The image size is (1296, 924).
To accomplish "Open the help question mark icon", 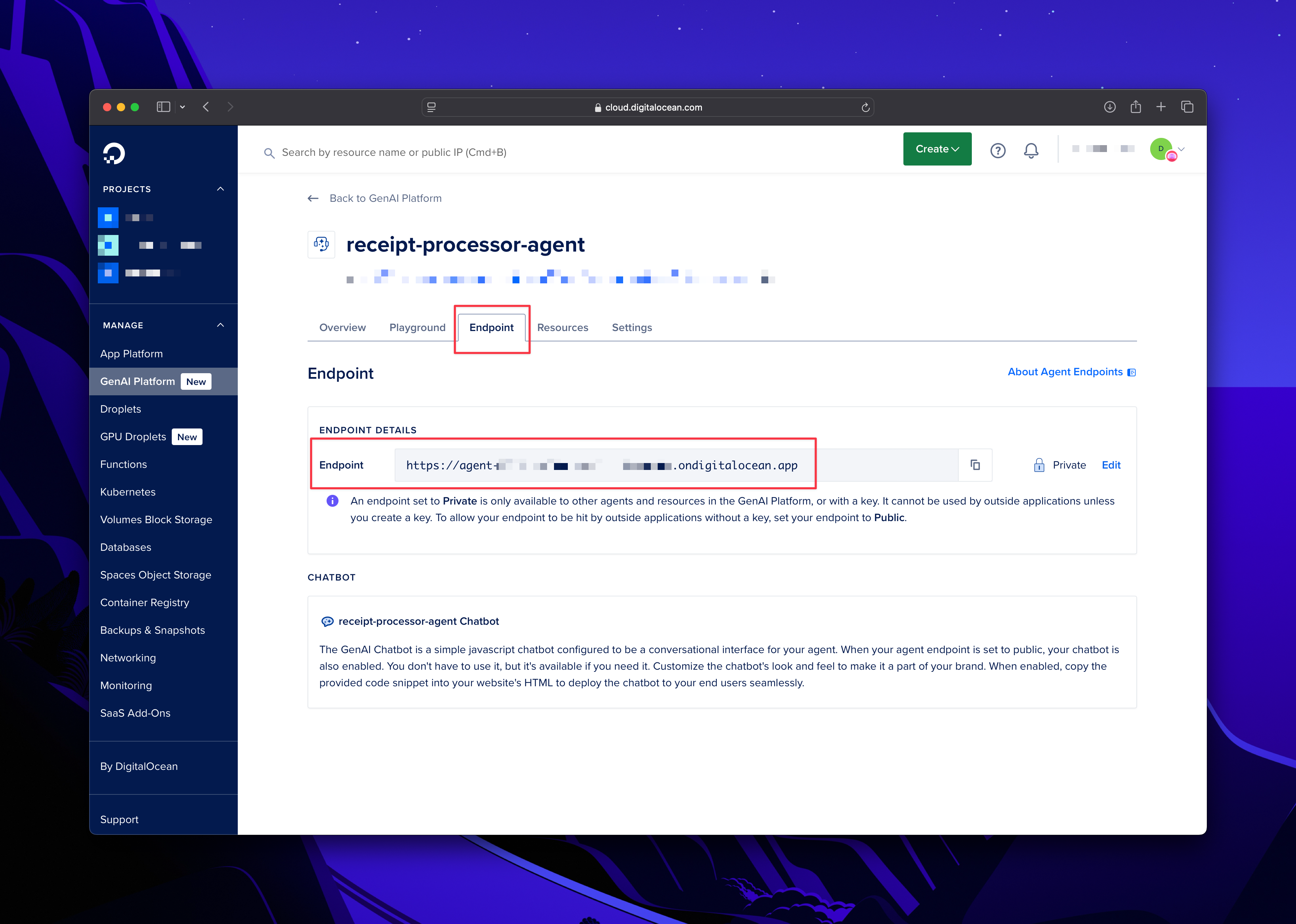I will pos(998,150).
